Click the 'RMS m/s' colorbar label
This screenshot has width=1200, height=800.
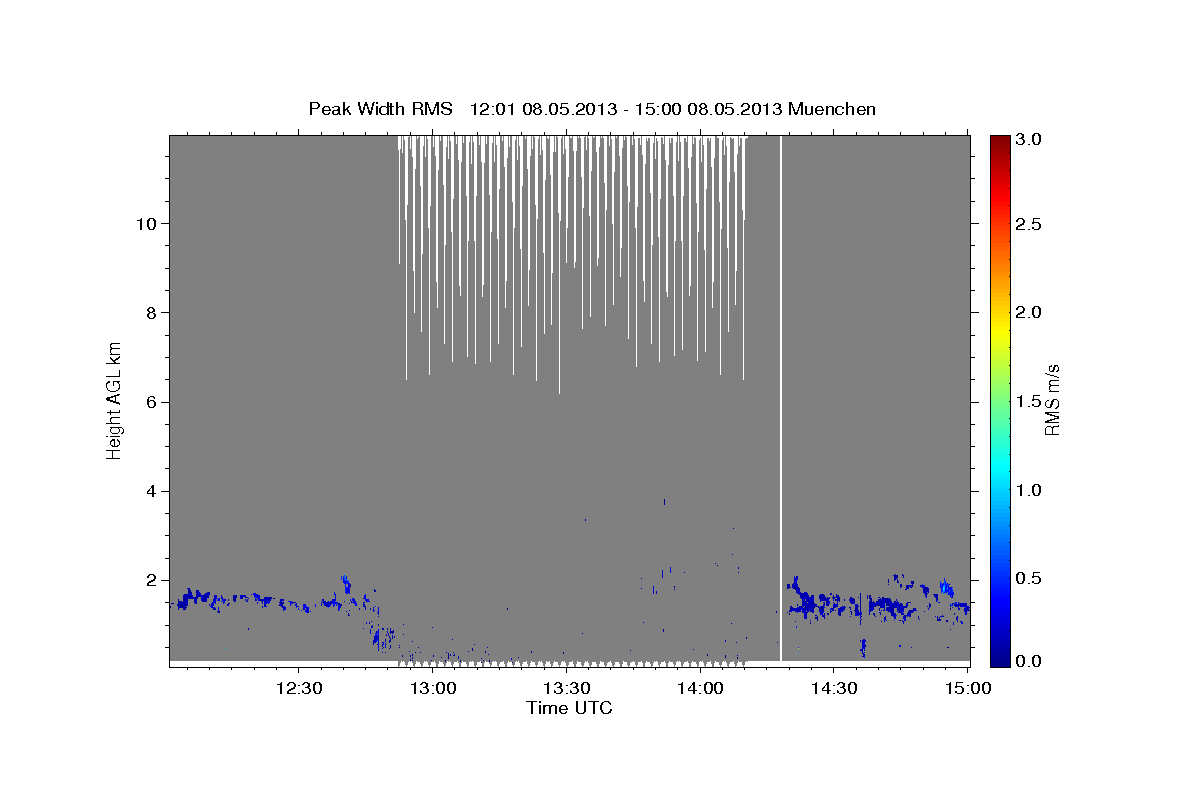click(1052, 400)
